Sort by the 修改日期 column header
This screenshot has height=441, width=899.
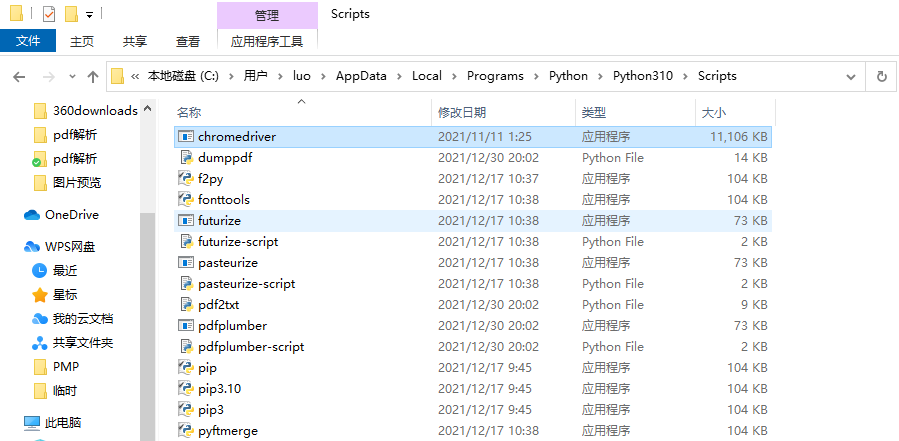click(503, 113)
